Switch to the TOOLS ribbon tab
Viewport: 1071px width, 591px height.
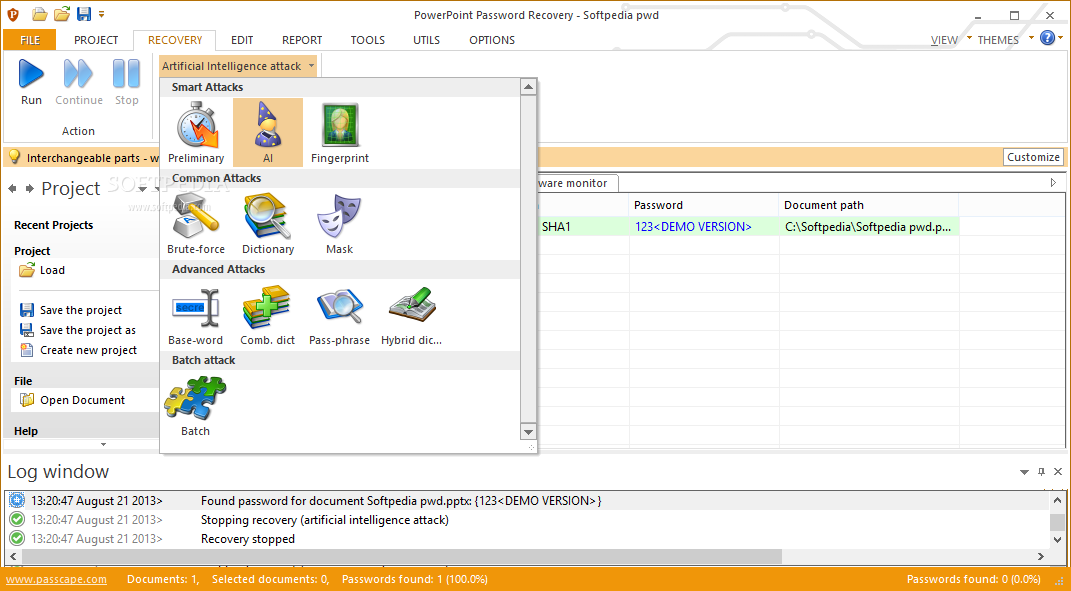click(367, 40)
